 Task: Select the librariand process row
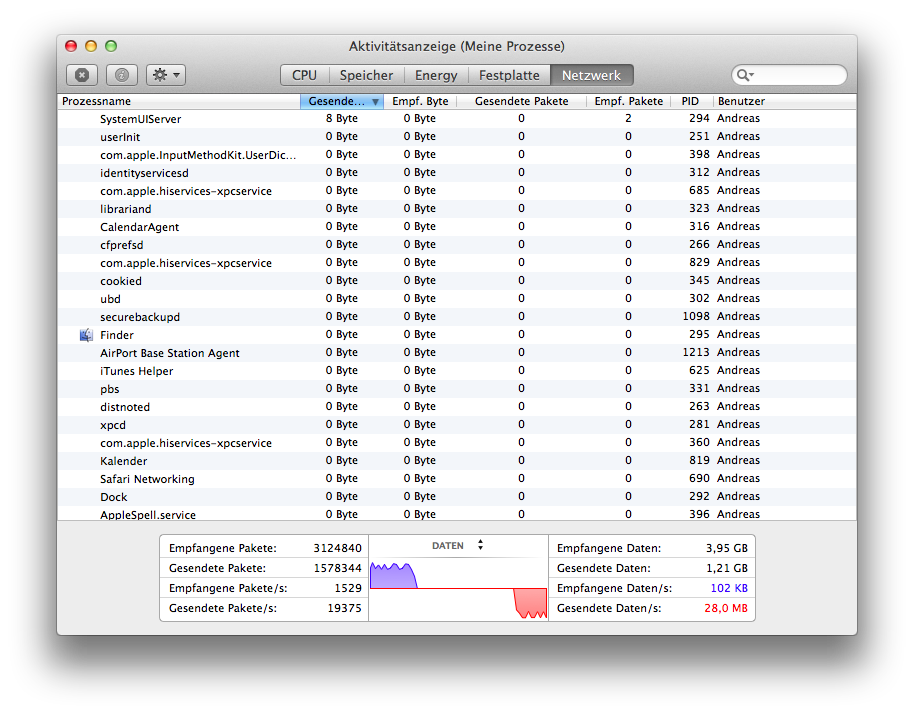coord(457,209)
